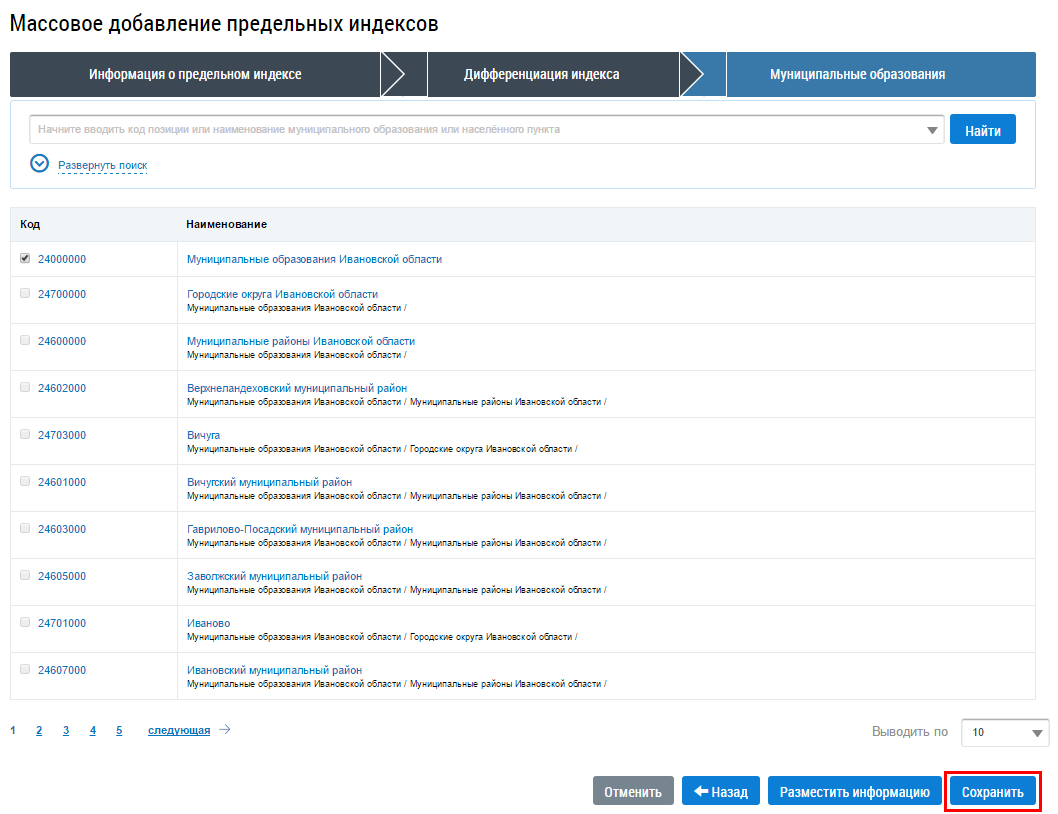Open search field dropdown arrow
1058x814 pixels.
[932, 130]
